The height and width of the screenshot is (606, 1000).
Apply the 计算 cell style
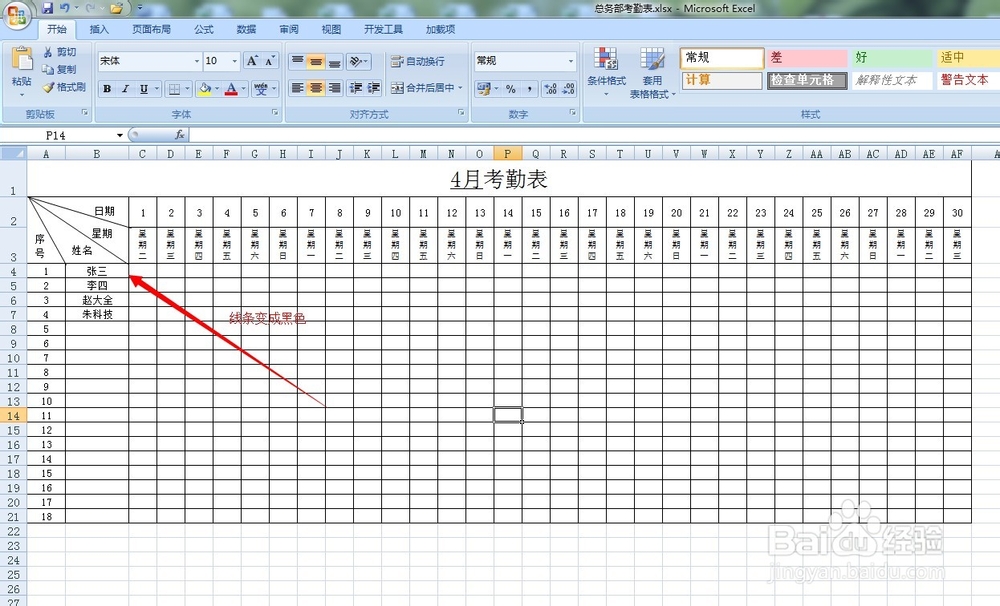[722, 80]
